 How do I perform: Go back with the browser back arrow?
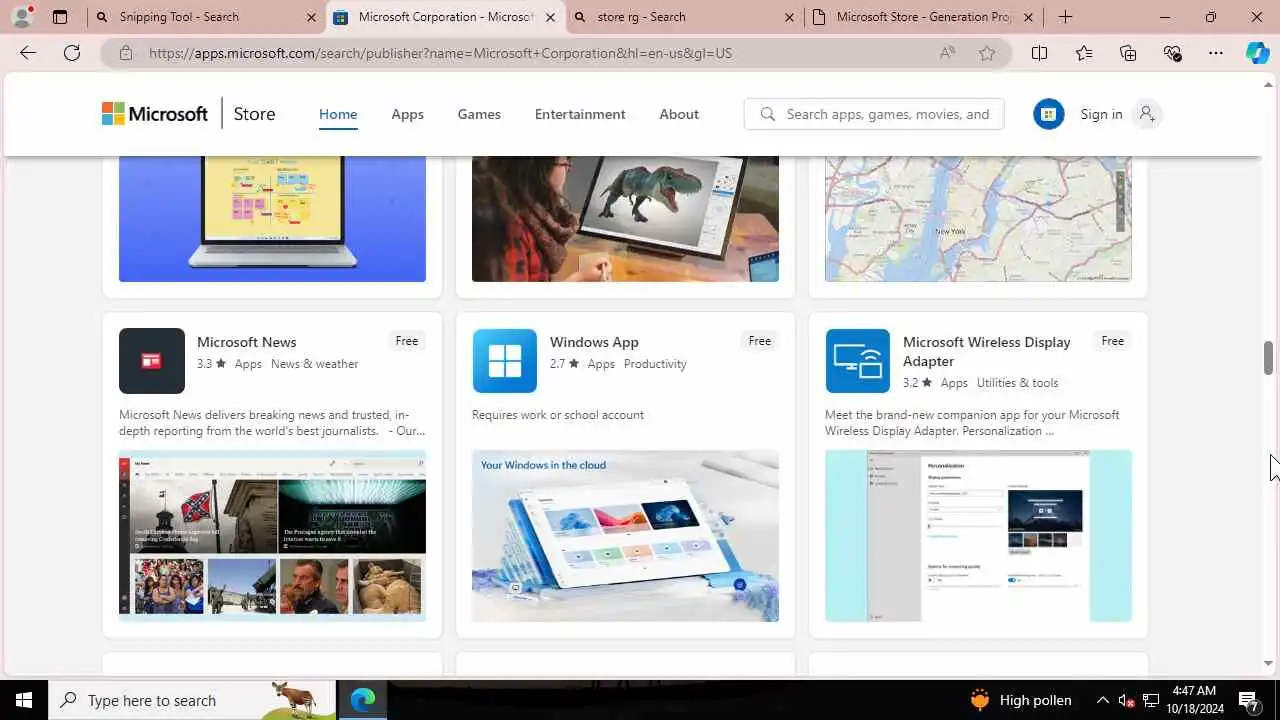28,53
